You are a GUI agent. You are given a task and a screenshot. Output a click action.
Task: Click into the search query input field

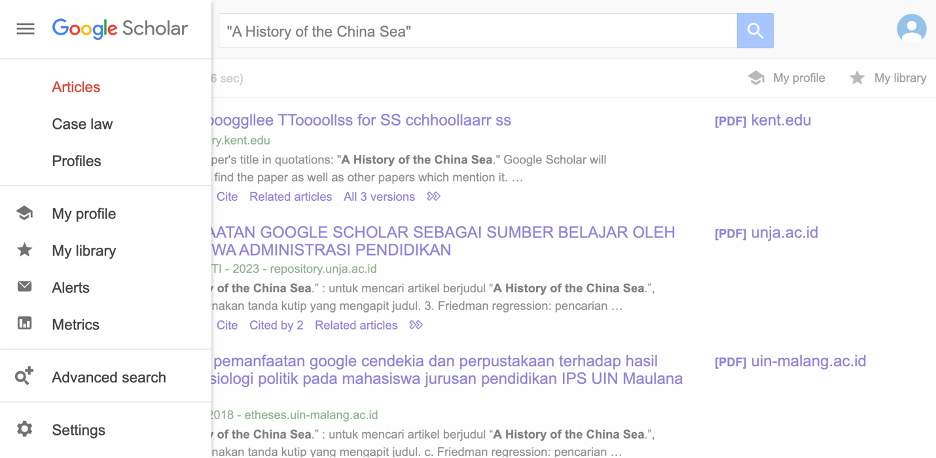click(x=478, y=31)
